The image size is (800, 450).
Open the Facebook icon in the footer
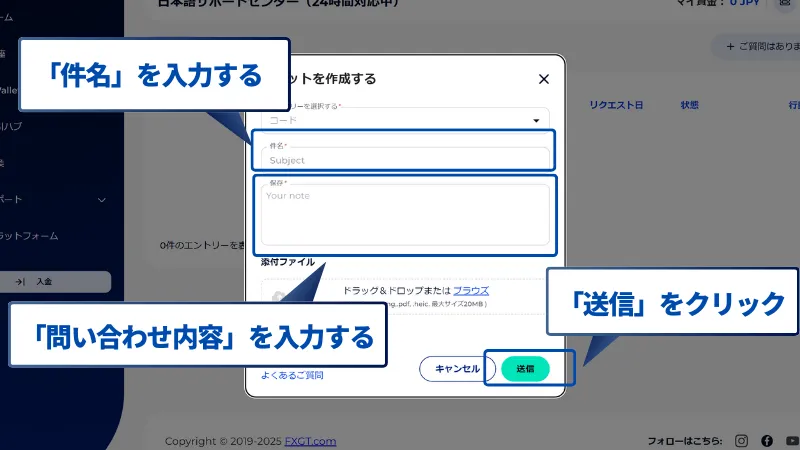767,441
